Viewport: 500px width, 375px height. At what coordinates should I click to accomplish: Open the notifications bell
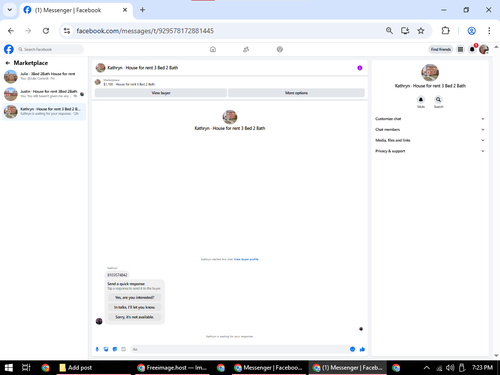pos(472,49)
